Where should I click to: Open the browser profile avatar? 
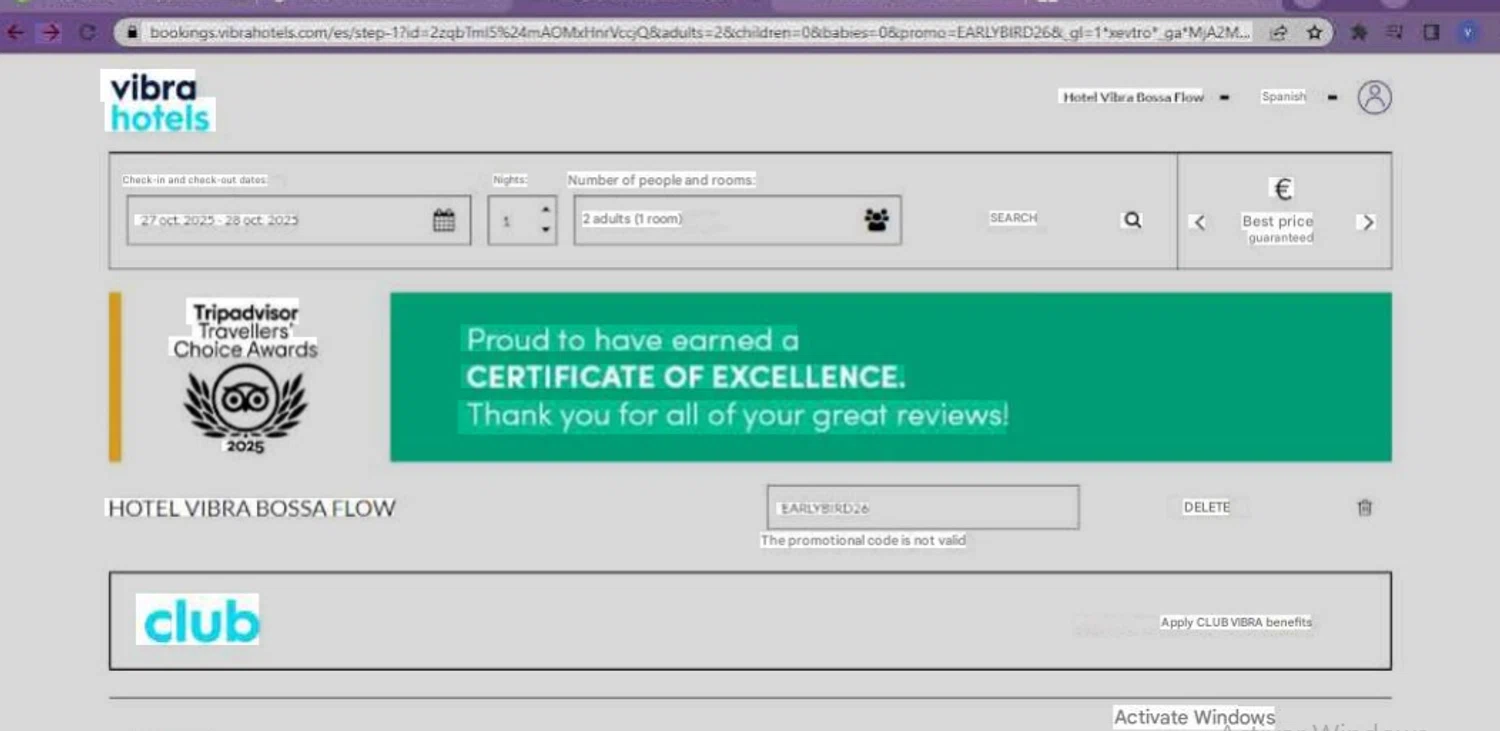click(x=1467, y=33)
